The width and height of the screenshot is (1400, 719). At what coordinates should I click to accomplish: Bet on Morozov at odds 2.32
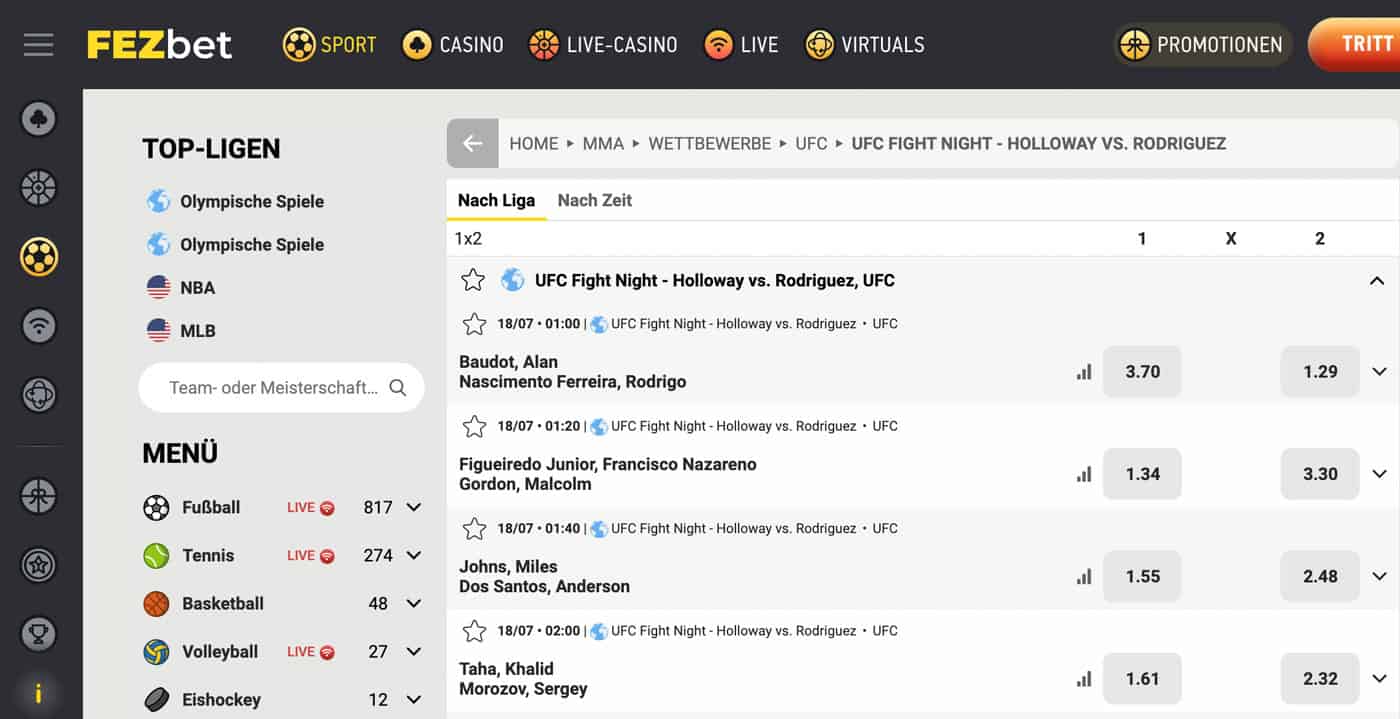point(1320,679)
